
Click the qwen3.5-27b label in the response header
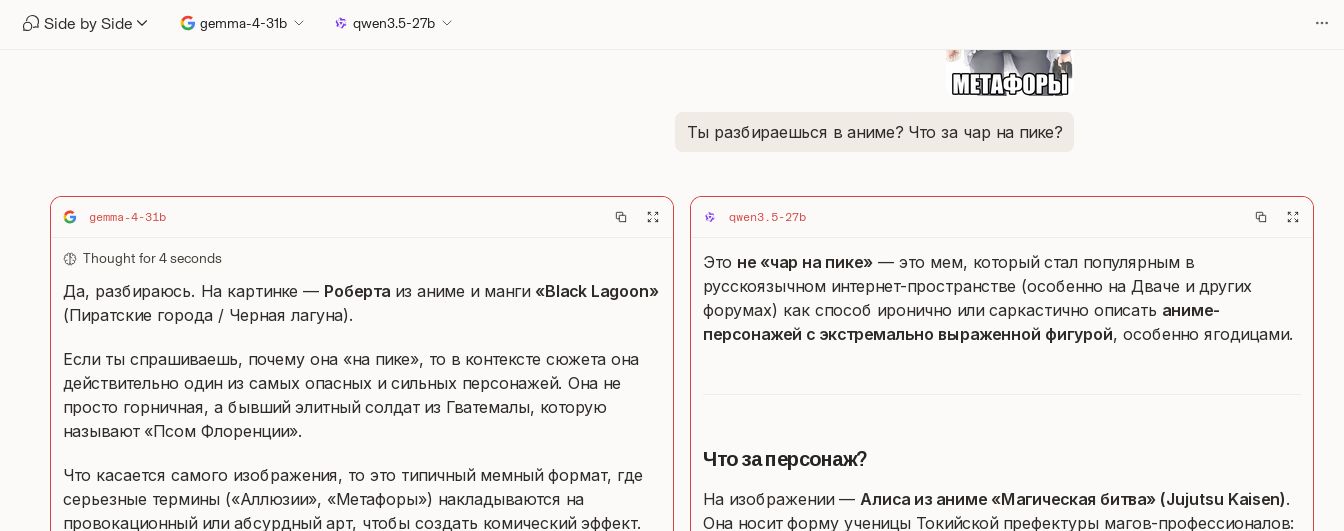767,217
